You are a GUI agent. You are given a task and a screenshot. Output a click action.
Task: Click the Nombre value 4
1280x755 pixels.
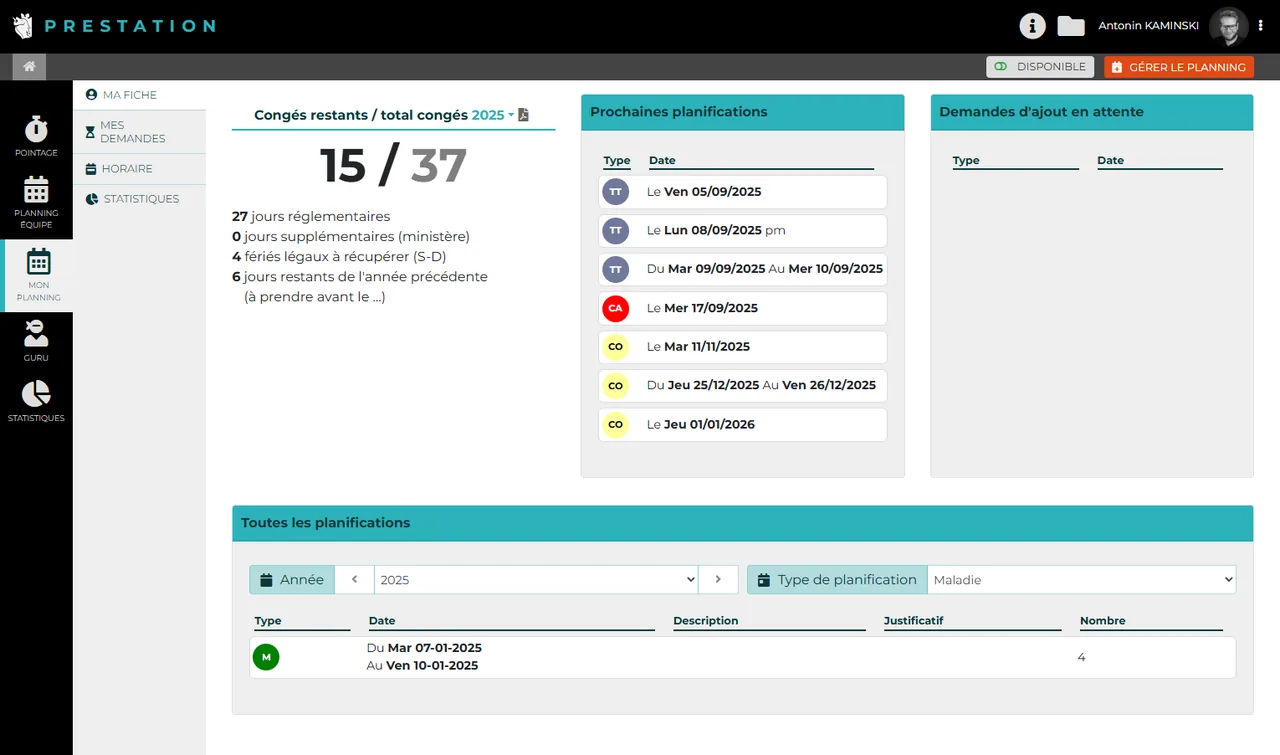pyautogui.click(x=1081, y=657)
